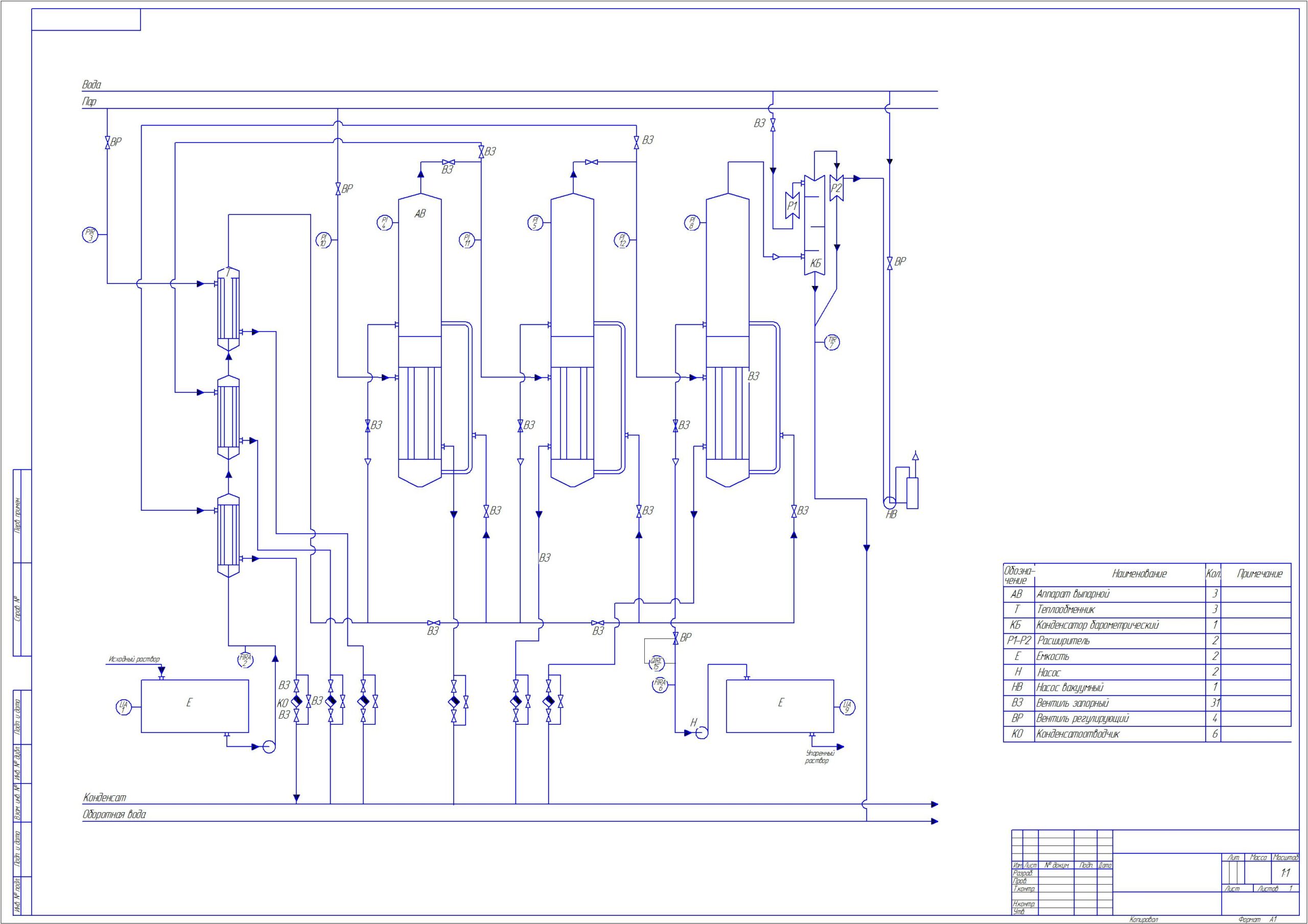Click the ВР valve above QIRC 15
This screenshot has height=924, width=1308.
point(675,637)
